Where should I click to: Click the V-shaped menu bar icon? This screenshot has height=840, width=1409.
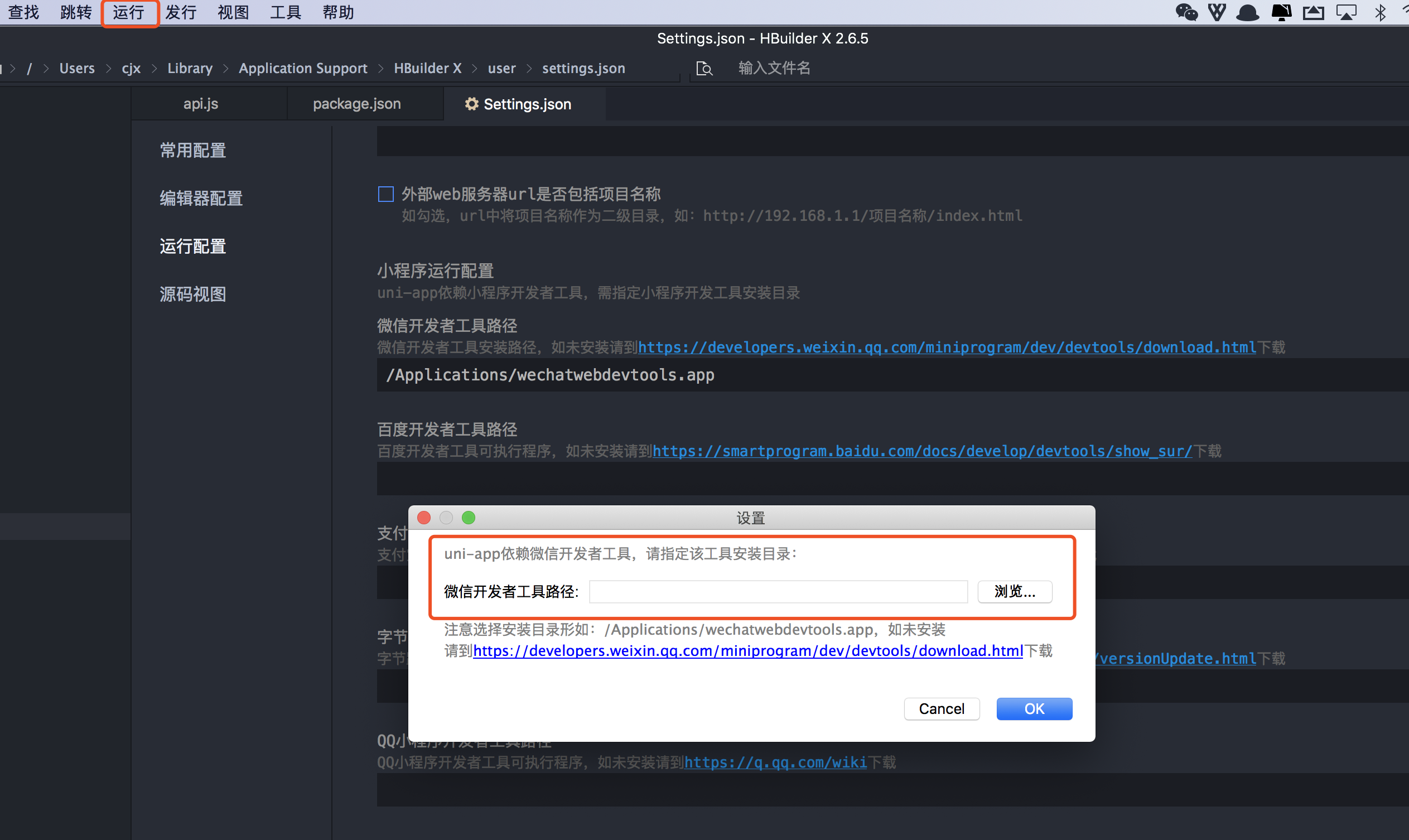click(1217, 12)
